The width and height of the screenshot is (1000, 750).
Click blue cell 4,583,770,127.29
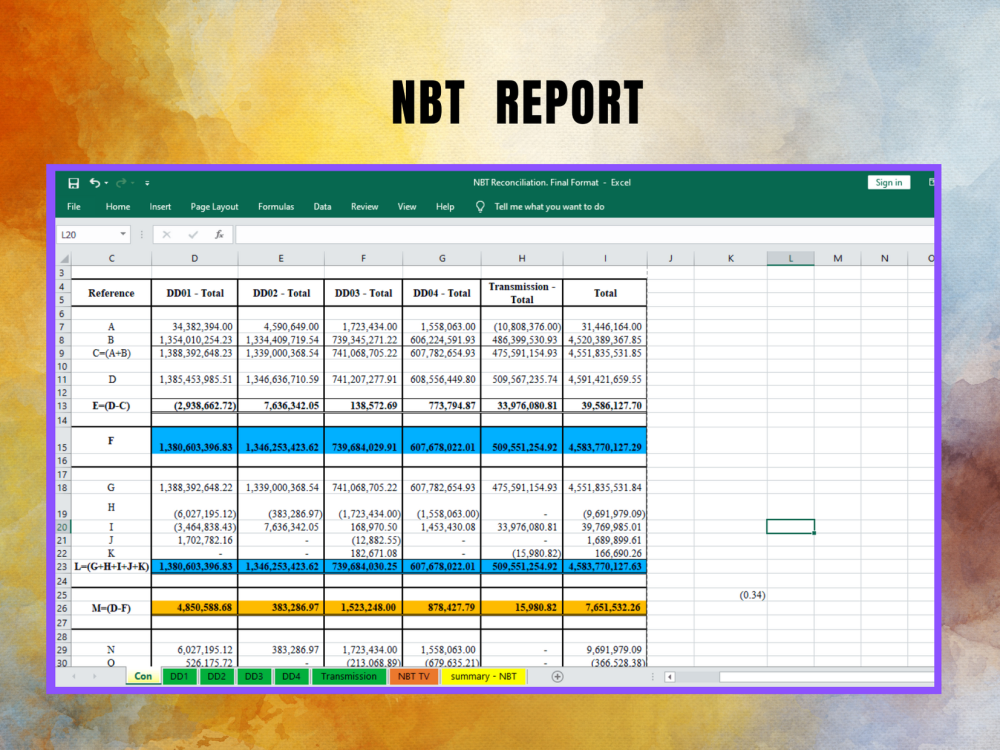tap(605, 441)
